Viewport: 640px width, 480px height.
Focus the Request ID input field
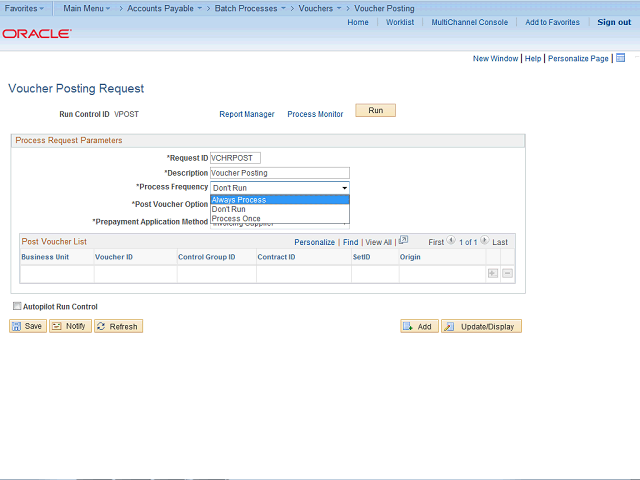coord(236,158)
